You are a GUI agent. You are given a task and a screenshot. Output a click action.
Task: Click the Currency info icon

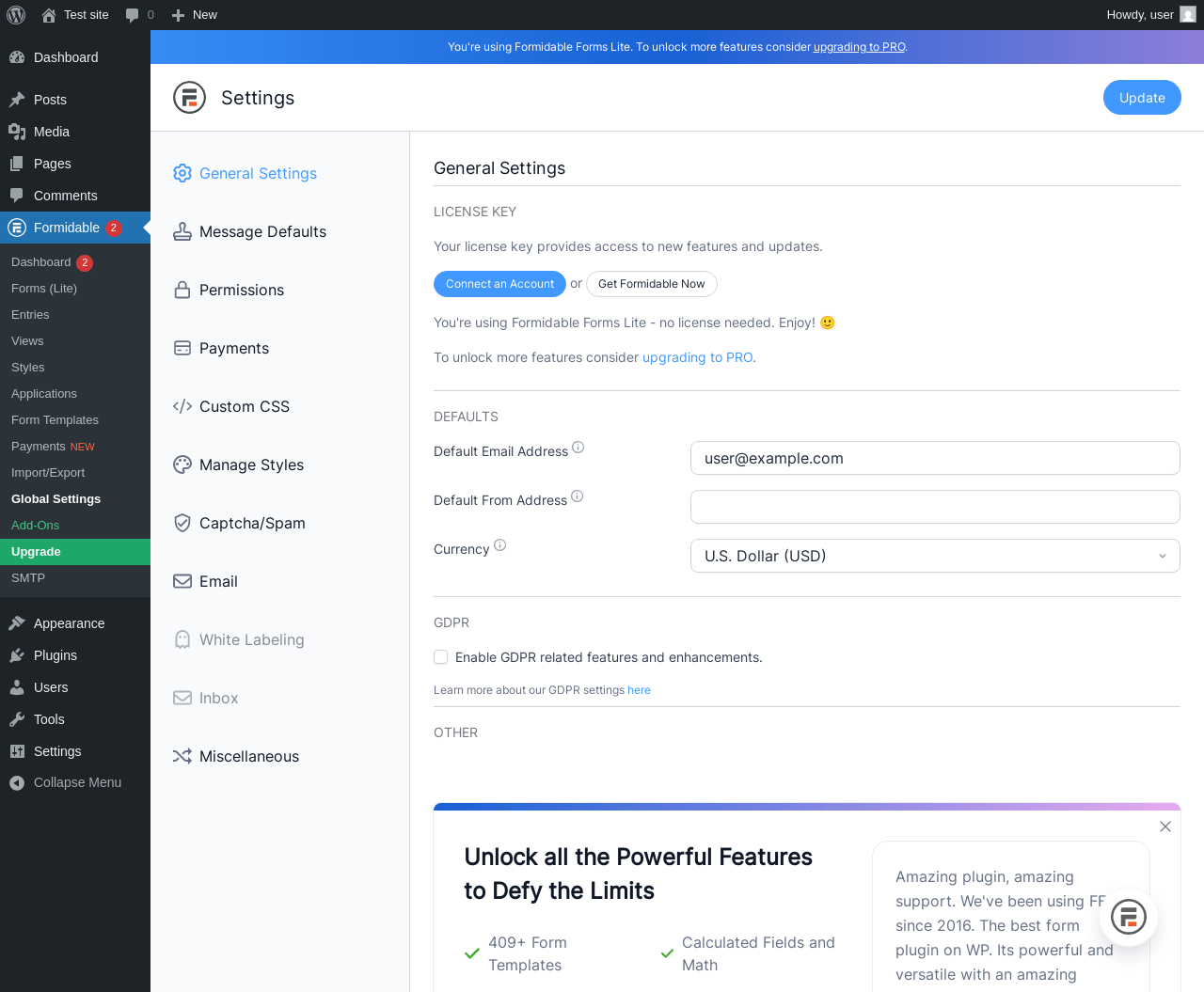point(500,545)
